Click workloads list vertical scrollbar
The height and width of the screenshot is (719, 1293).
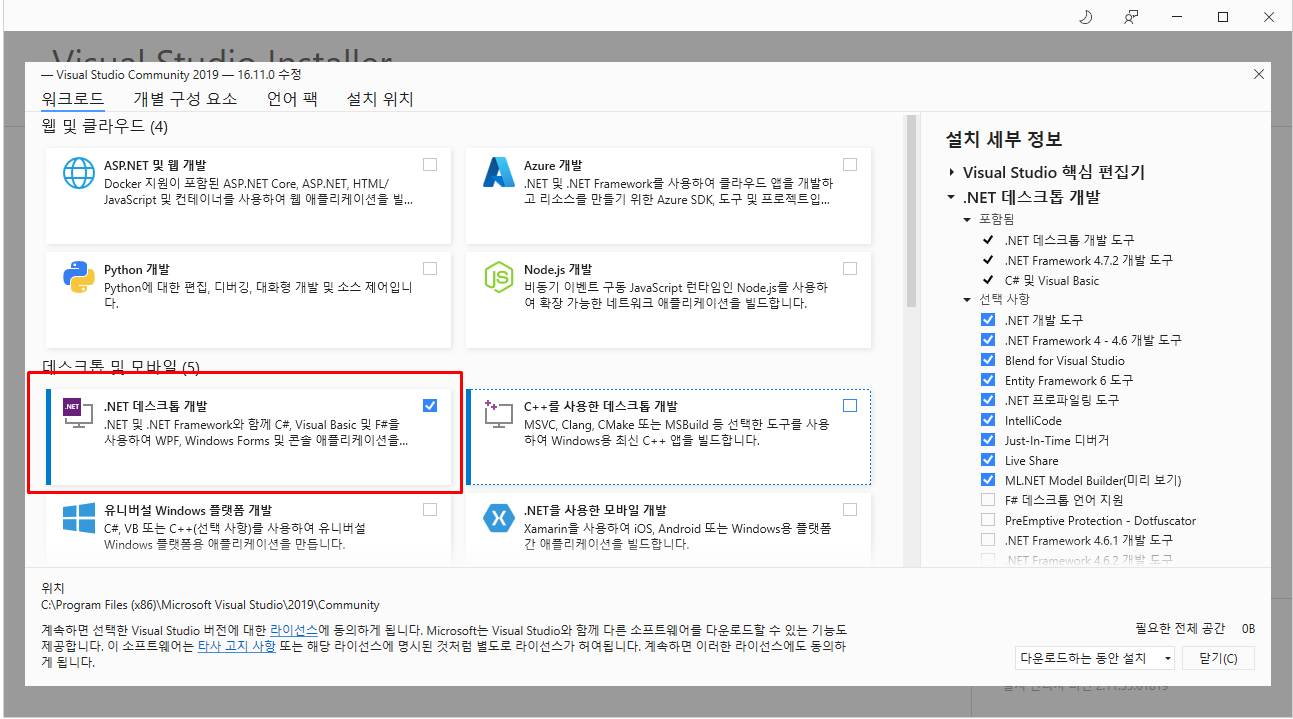coord(910,210)
